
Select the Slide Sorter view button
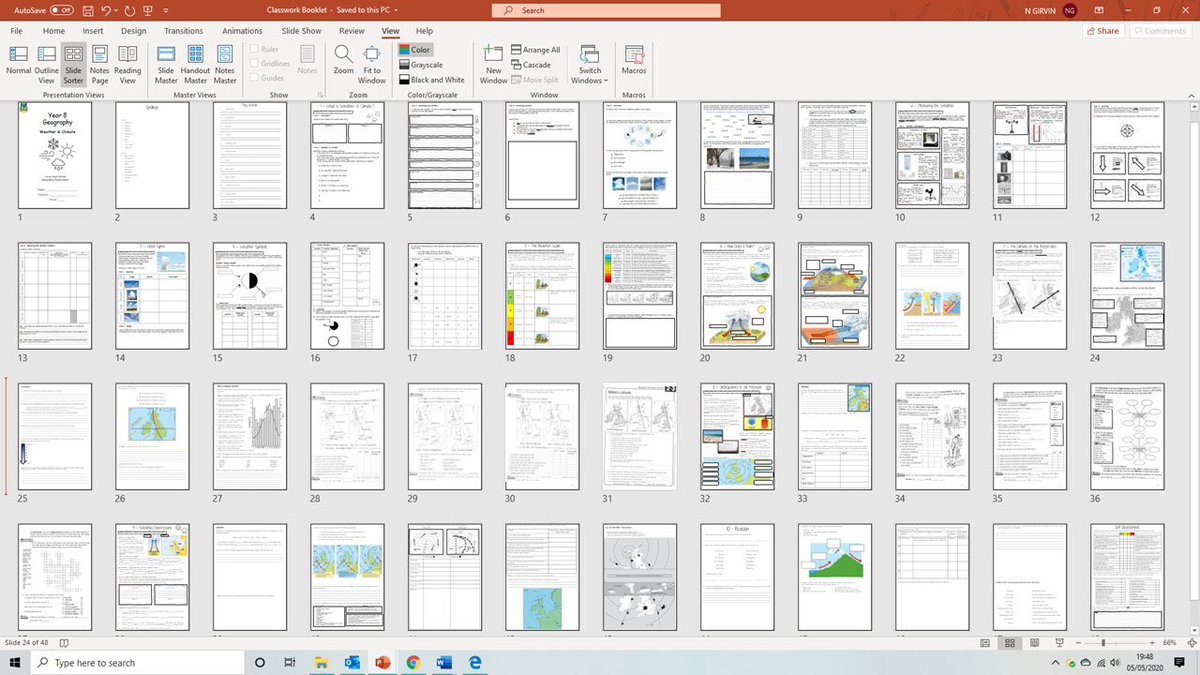73,62
